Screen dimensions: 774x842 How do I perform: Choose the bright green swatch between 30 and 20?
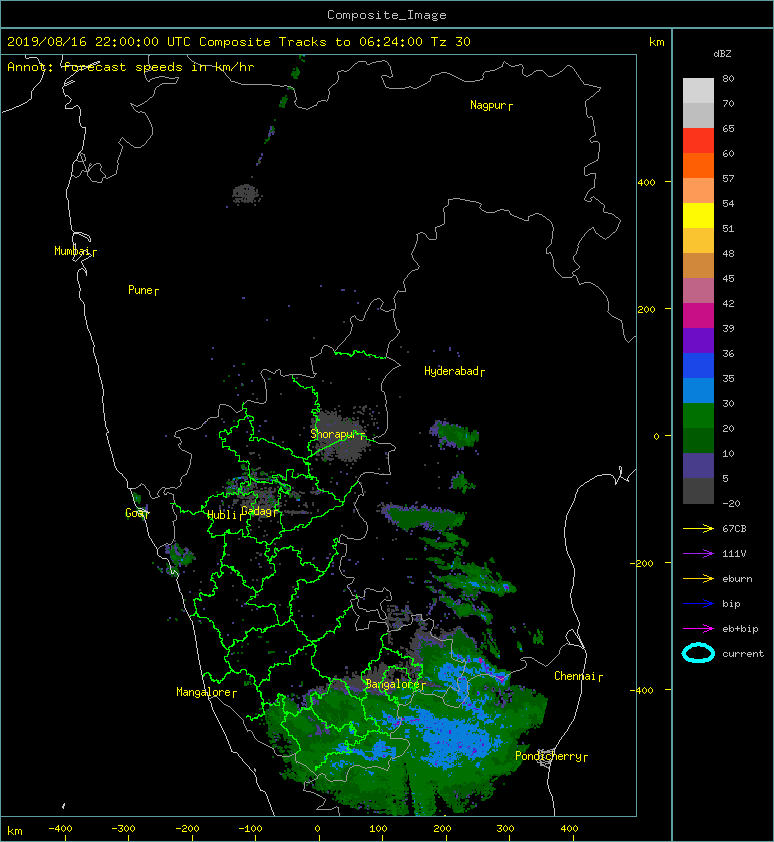[x=698, y=416]
